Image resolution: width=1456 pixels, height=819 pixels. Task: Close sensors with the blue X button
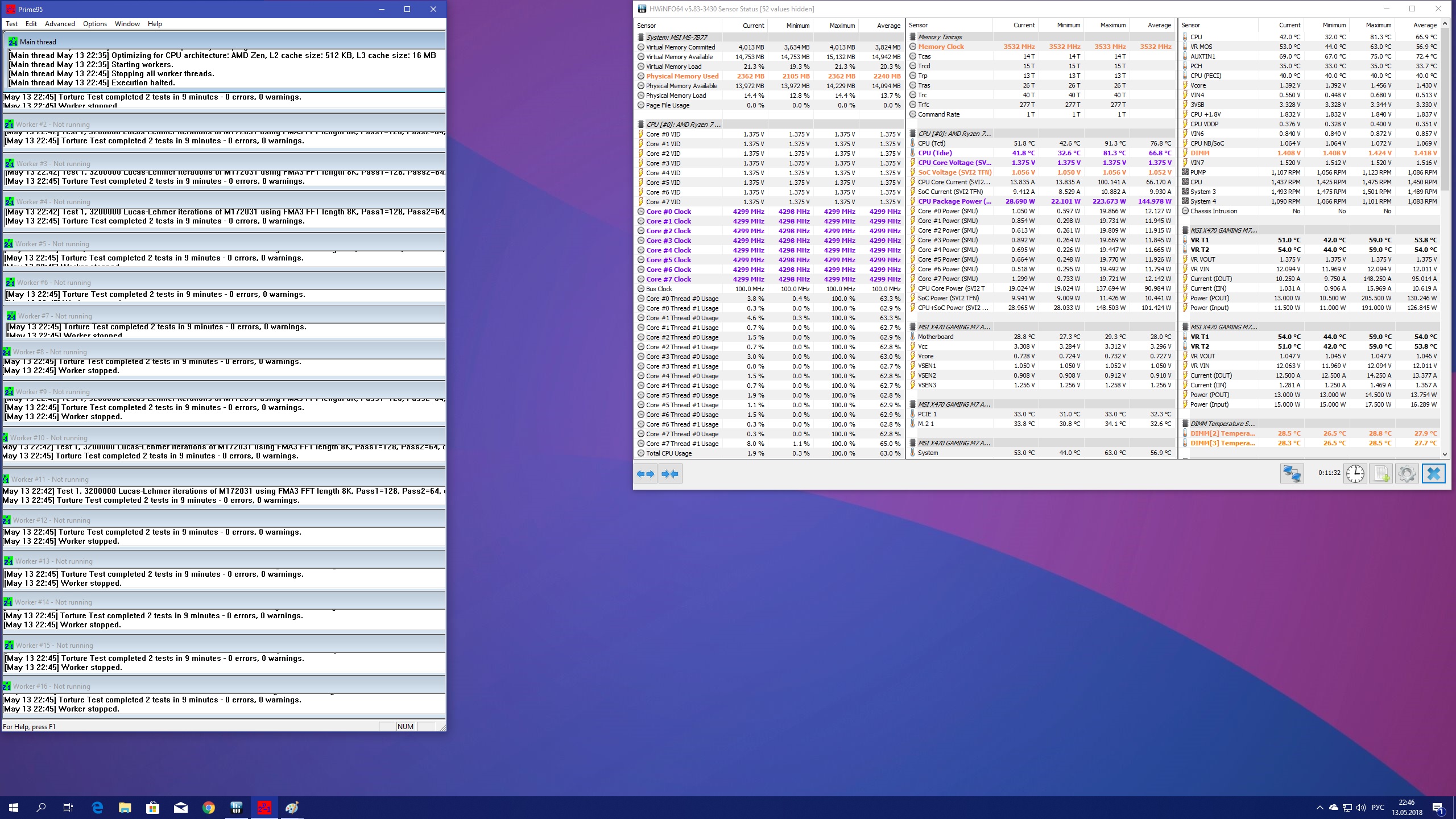point(1433,474)
